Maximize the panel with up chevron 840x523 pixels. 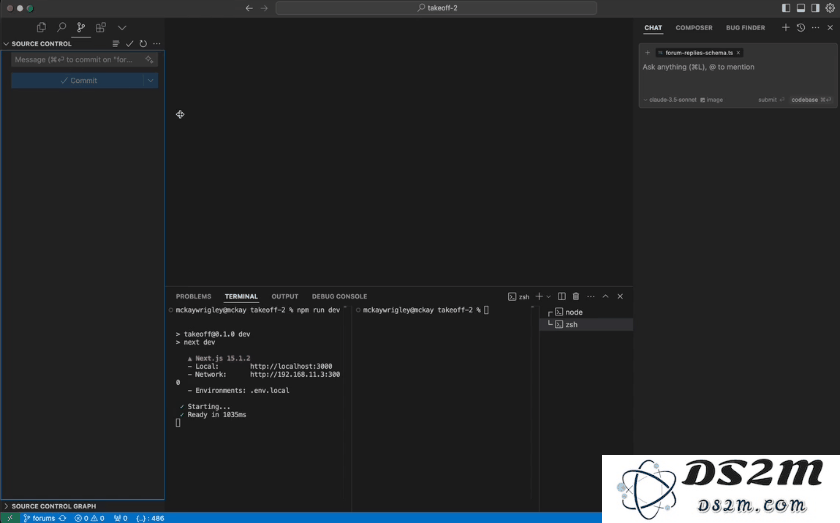(605, 296)
